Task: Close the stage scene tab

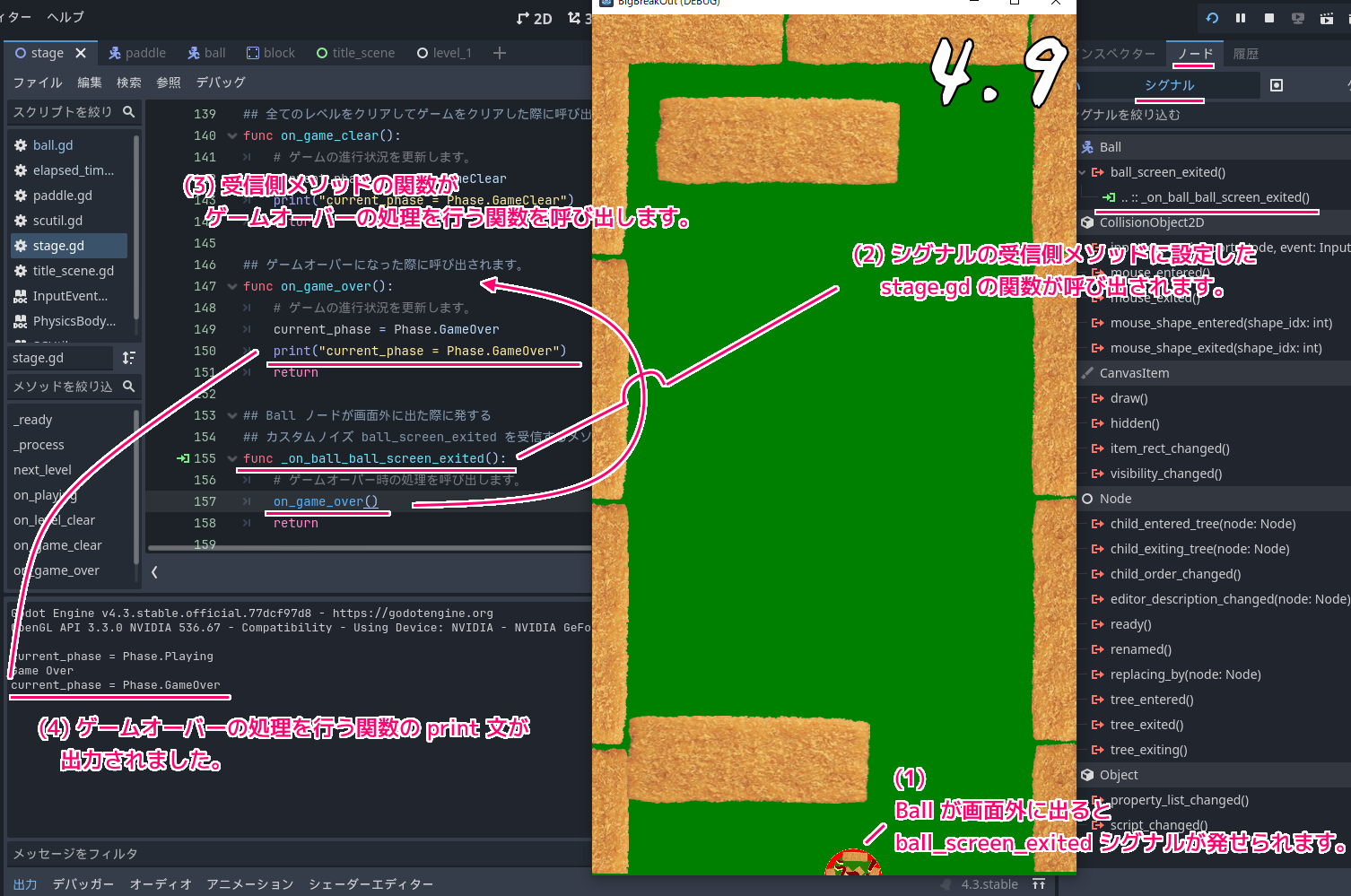Action: 81,53
